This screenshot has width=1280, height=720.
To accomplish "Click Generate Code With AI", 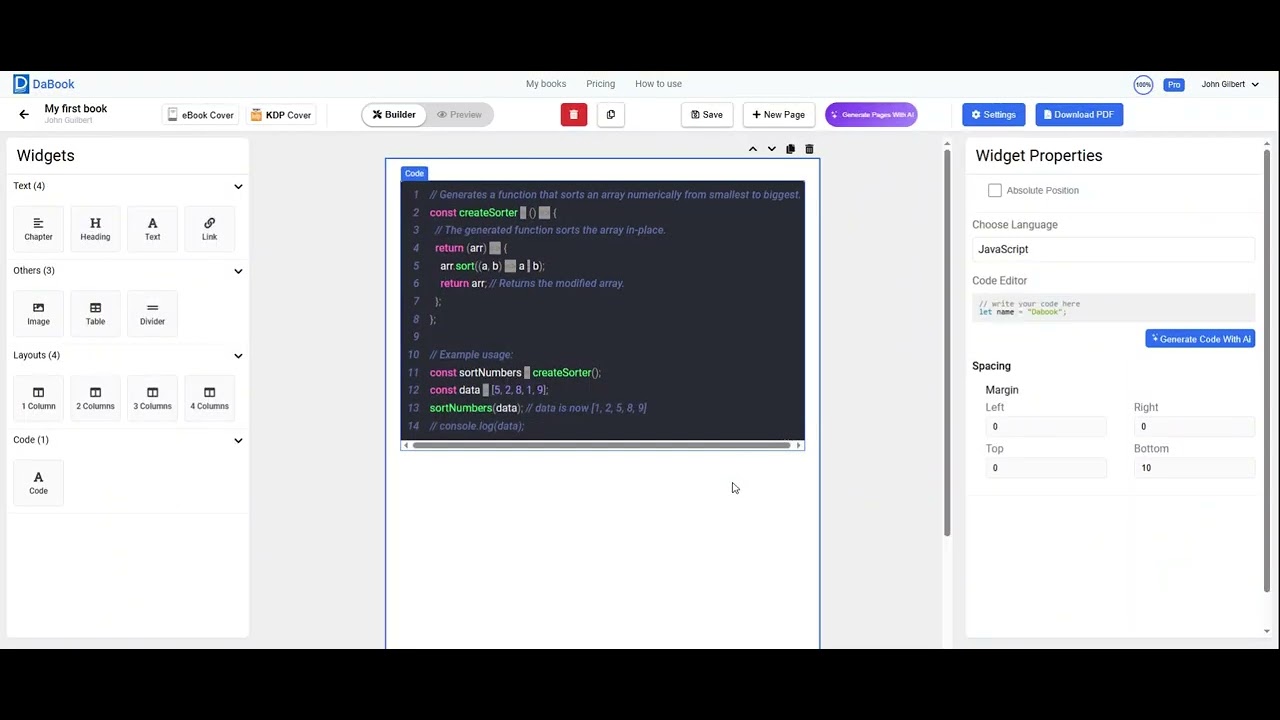I will tap(1200, 339).
